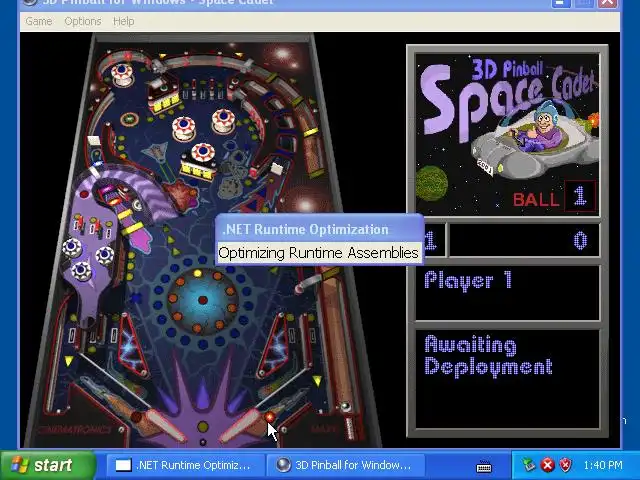Viewport: 640px width, 480px height.
Task: Open the Options menu
Action: [x=82, y=21]
